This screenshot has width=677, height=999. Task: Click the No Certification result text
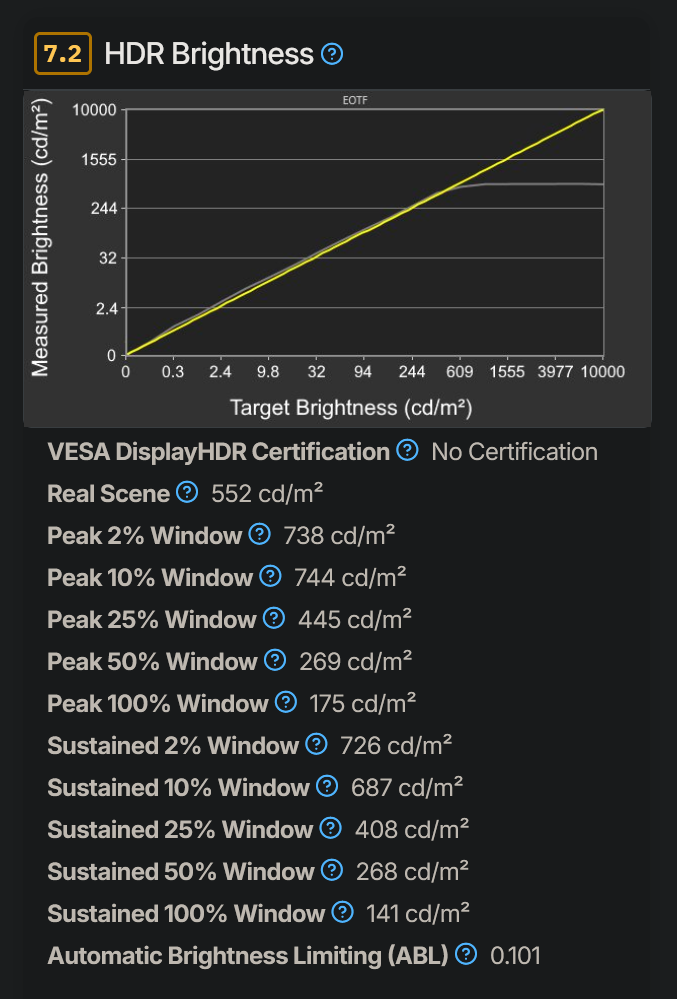(515, 451)
